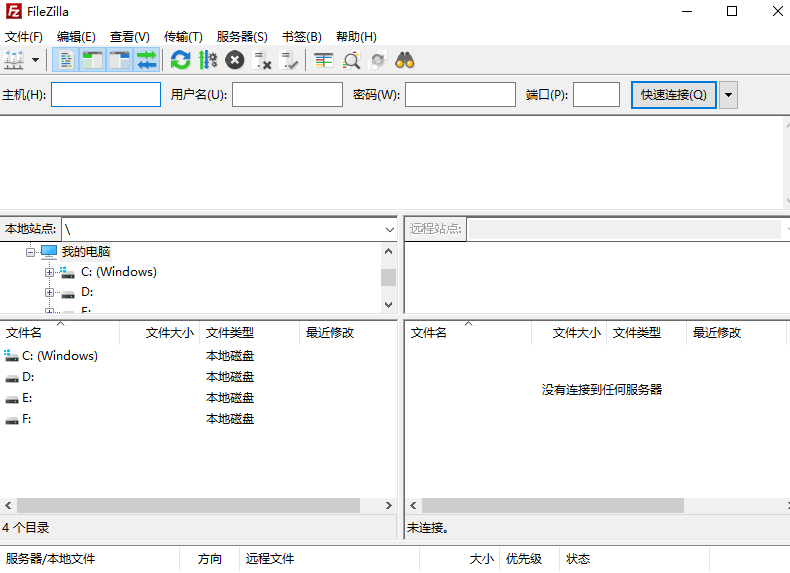Image resolution: width=790 pixels, height=573 pixels.
Task: Select the E: row in local file list
Action: pos(199,398)
